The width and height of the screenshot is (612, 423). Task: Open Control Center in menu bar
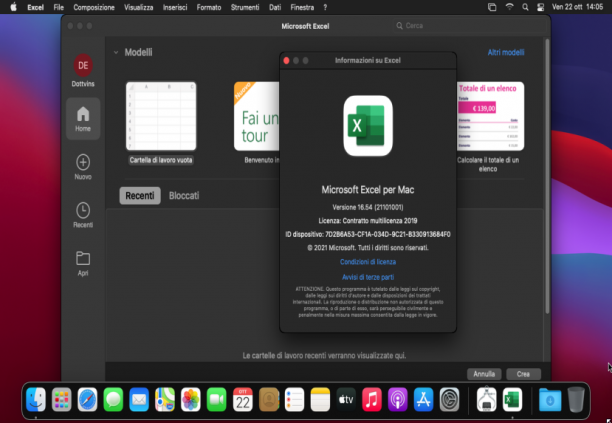[x=541, y=7]
